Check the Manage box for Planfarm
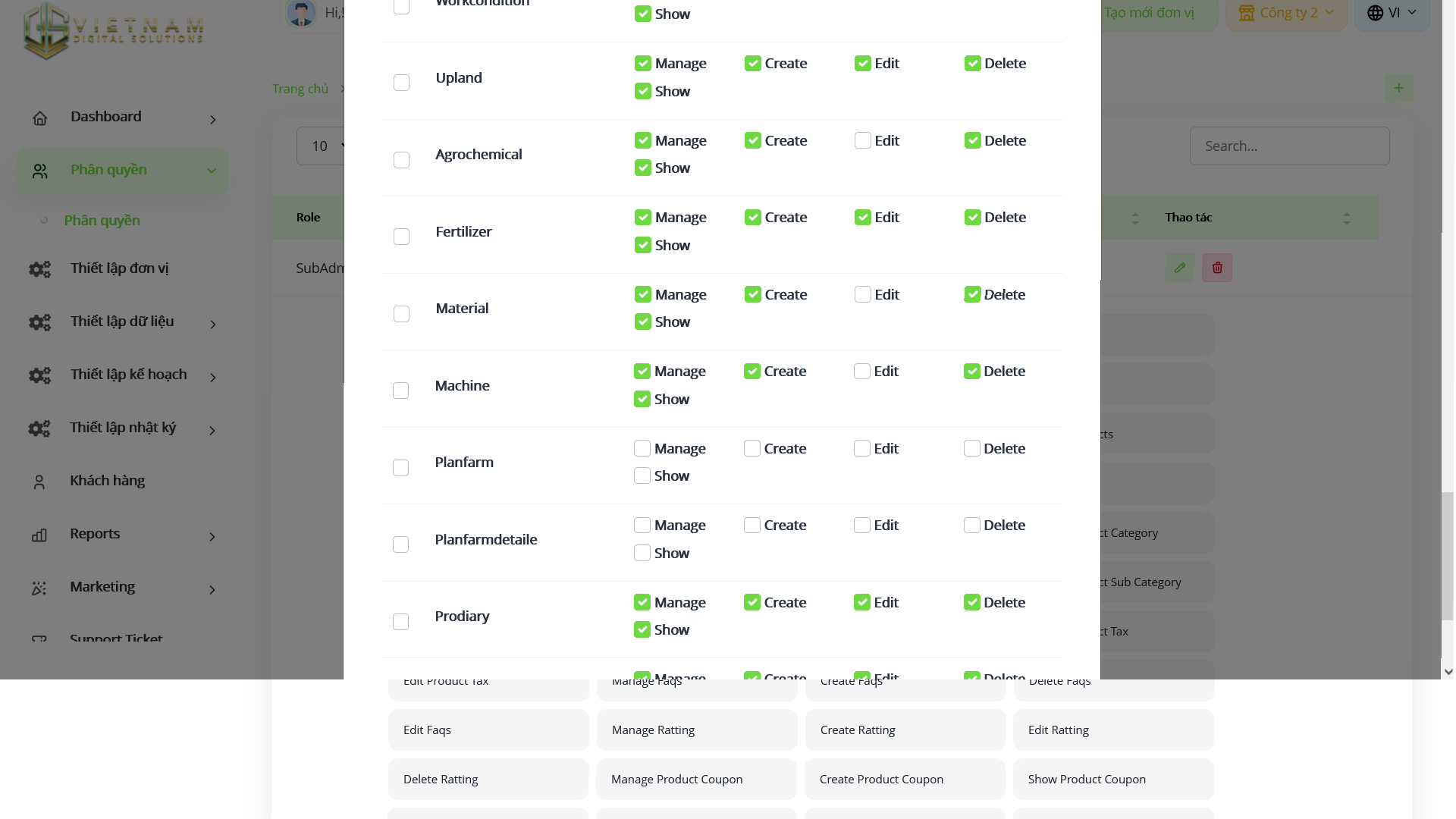Screen dimensions: 1456x819 (x=642, y=449)
